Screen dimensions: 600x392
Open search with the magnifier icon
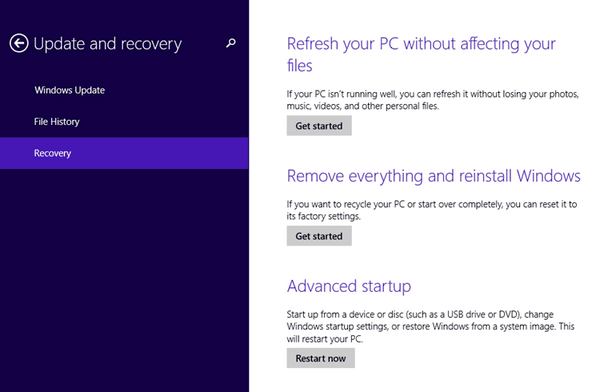click(231, 43)
